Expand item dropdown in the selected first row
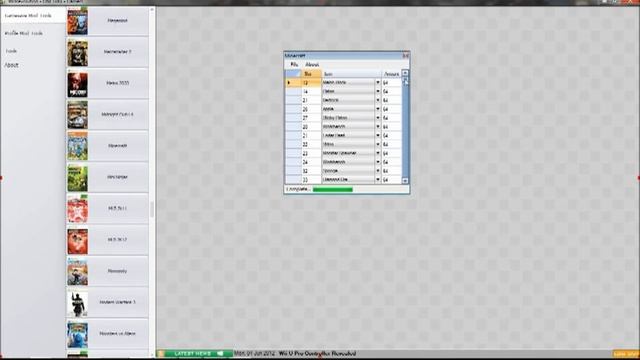The image size is (640, 360). 378,82
